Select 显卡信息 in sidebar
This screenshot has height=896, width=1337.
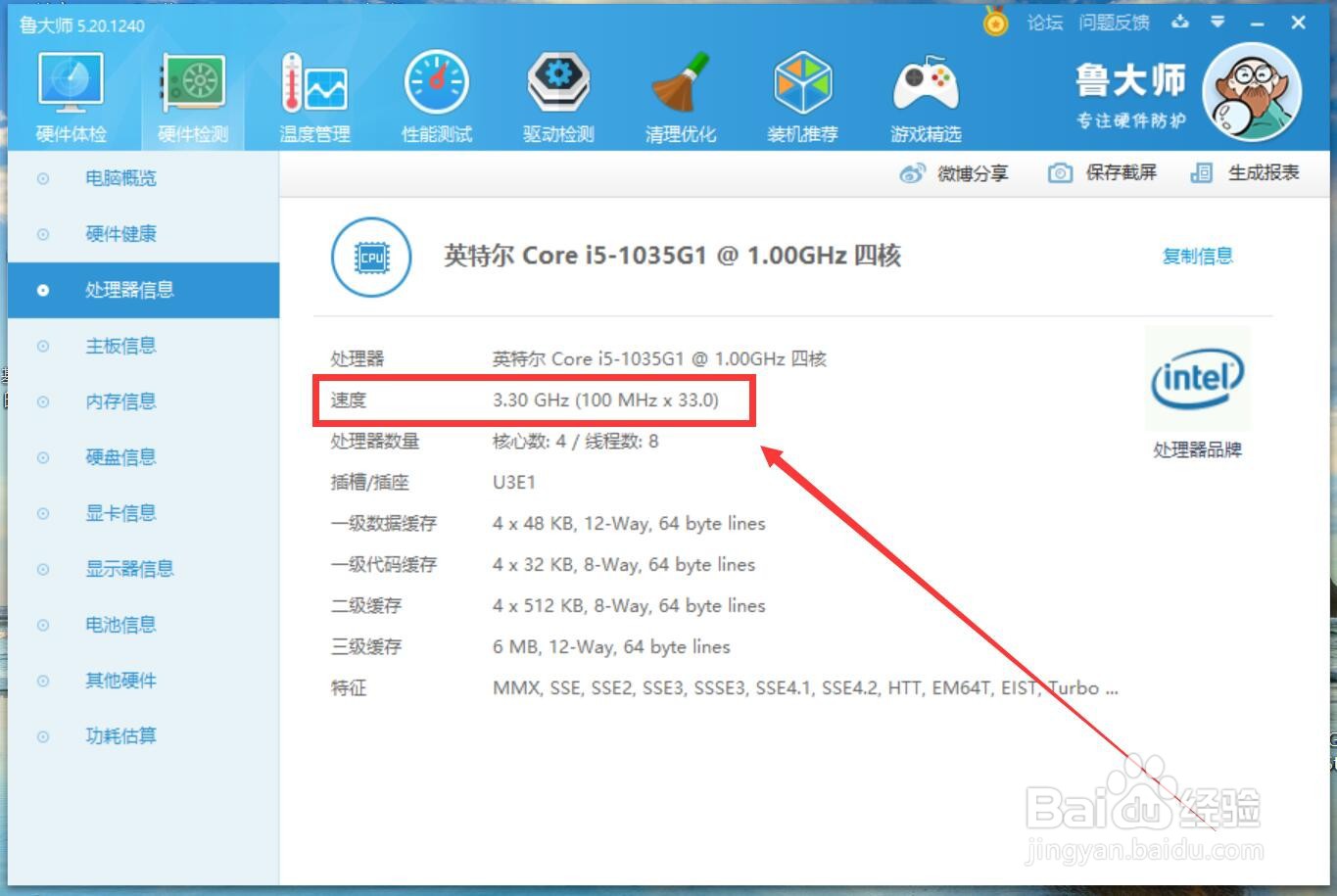click(x=143, y=513)
